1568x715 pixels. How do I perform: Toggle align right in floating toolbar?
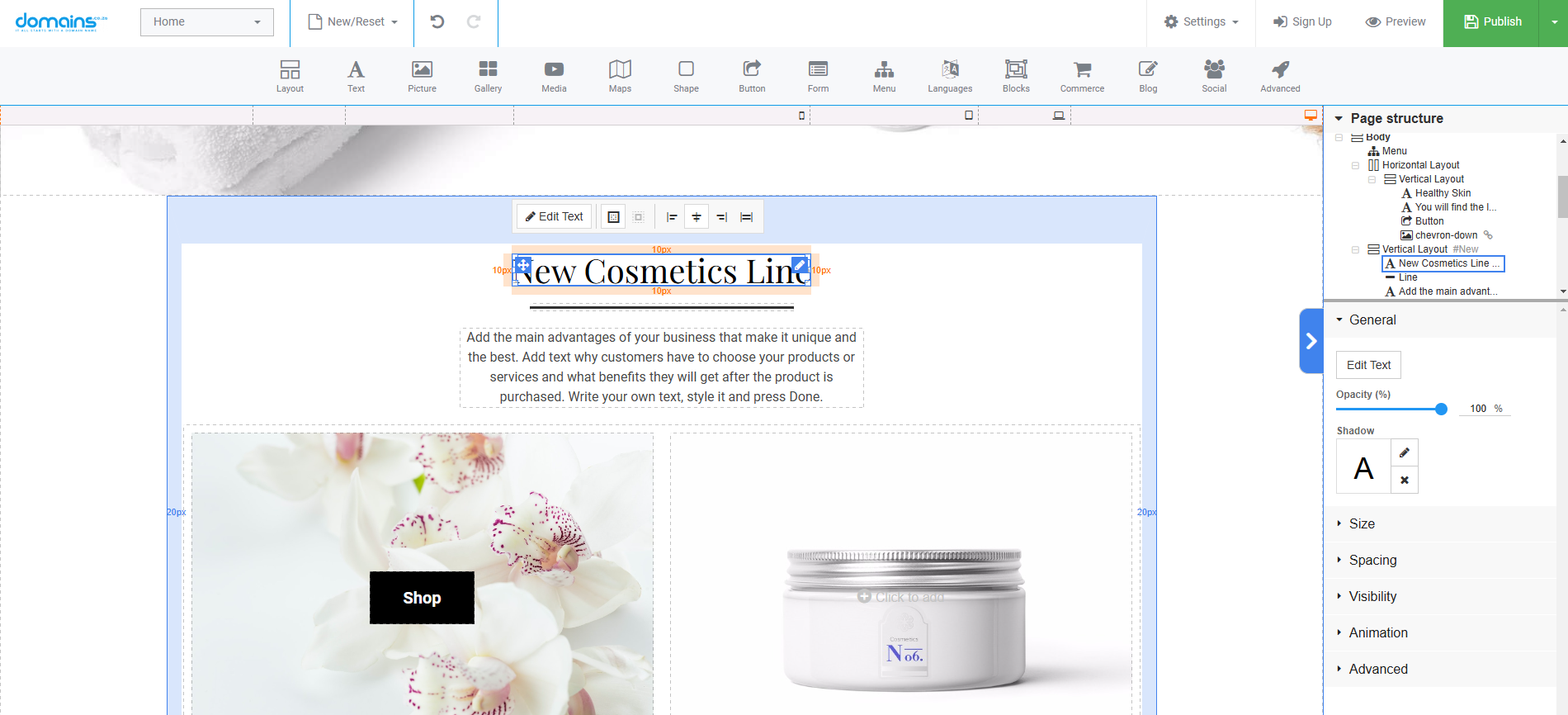coord(721,217)
